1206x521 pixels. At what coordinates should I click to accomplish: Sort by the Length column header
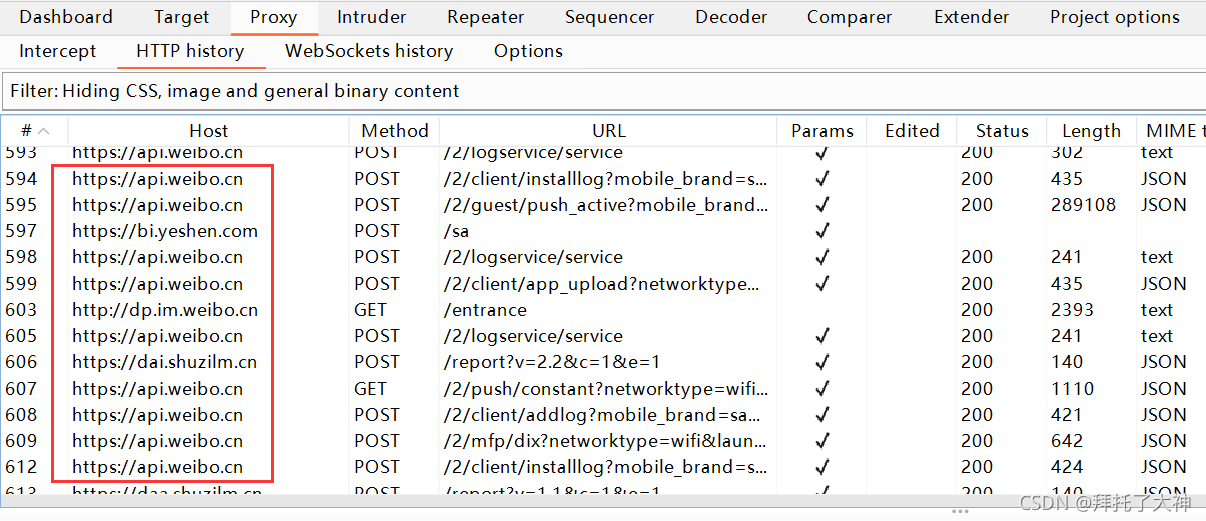[x=1091, y=131]
